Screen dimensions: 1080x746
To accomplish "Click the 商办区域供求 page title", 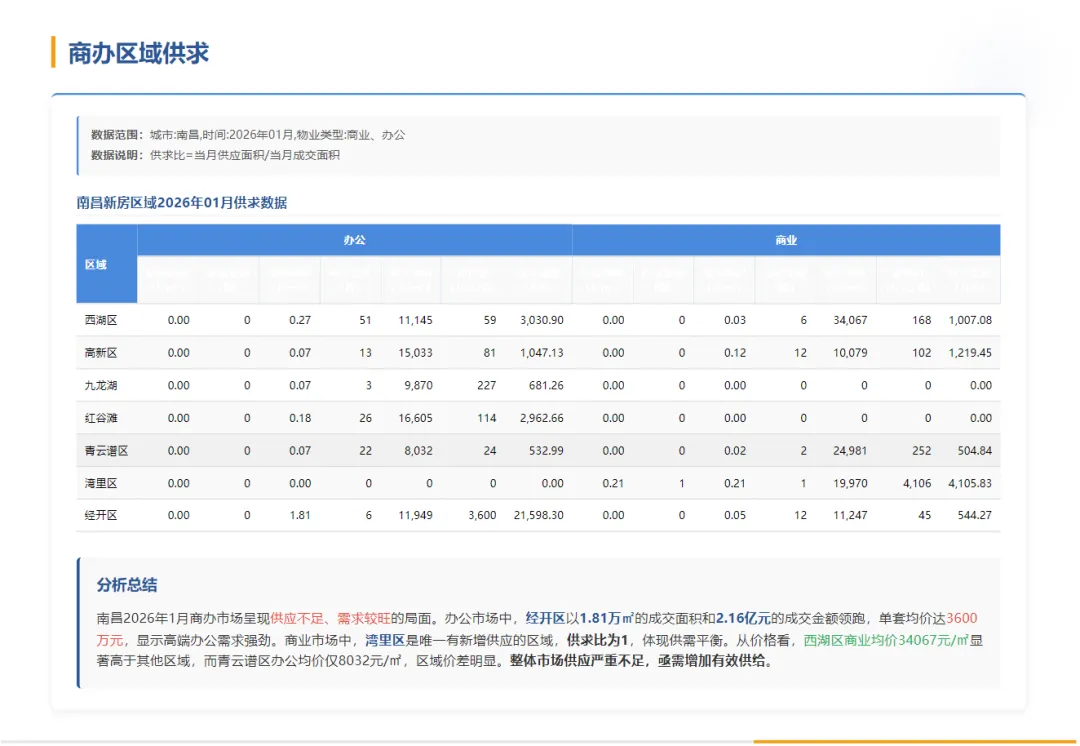I will [138, 53].
